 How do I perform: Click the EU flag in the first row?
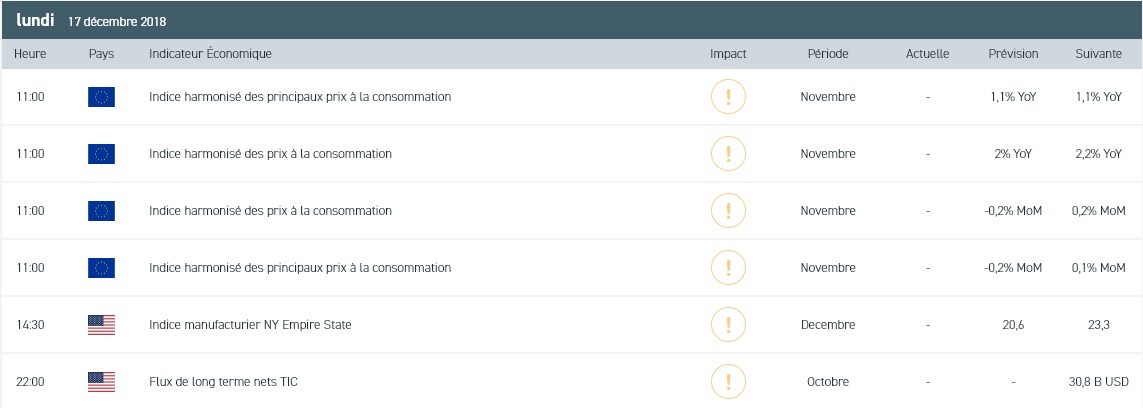[101, 97]
